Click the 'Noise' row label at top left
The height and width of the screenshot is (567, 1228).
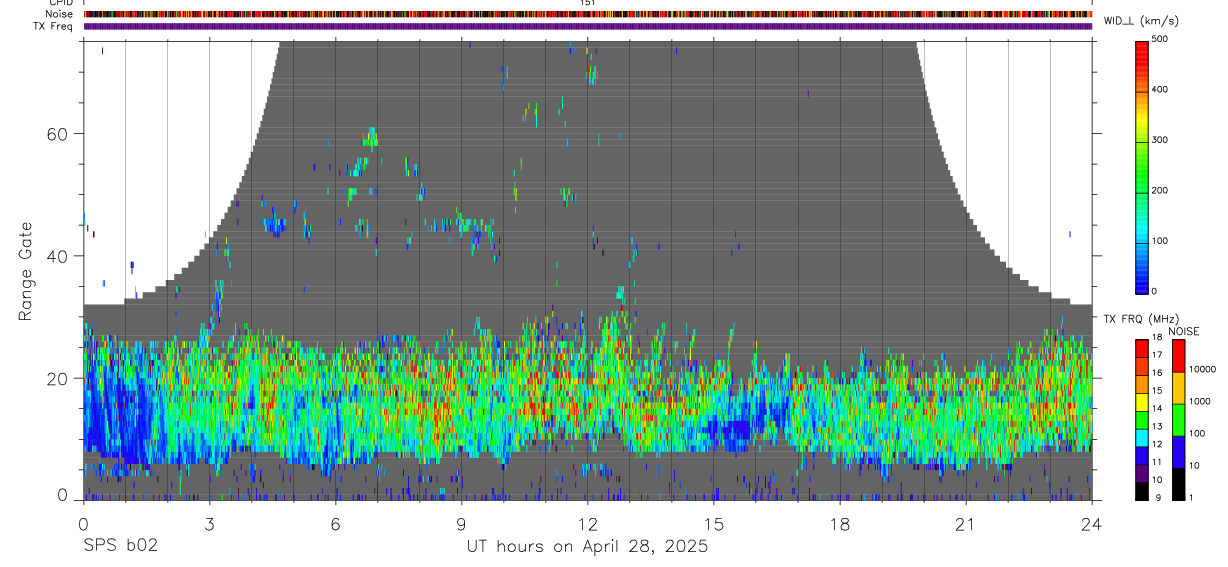tap(60, 14)
